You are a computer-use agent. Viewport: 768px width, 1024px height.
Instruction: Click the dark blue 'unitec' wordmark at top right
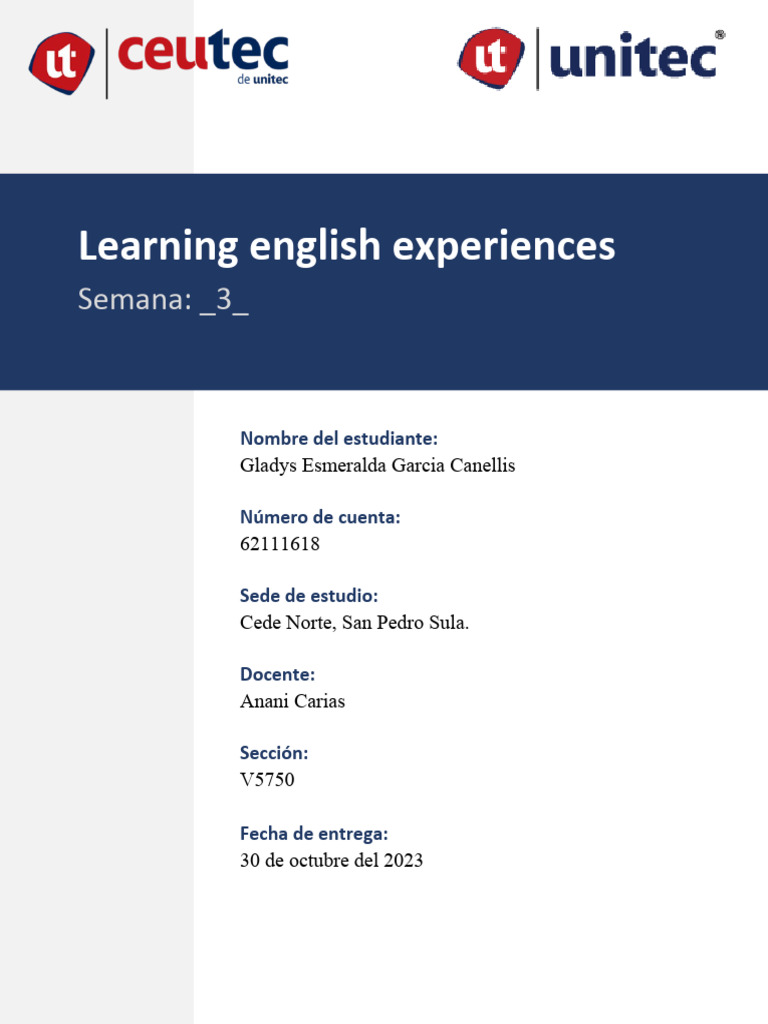tap(633, 60)
